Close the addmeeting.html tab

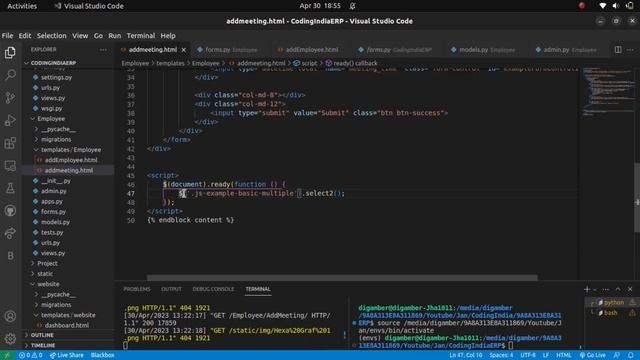click(x=184, y=50)
